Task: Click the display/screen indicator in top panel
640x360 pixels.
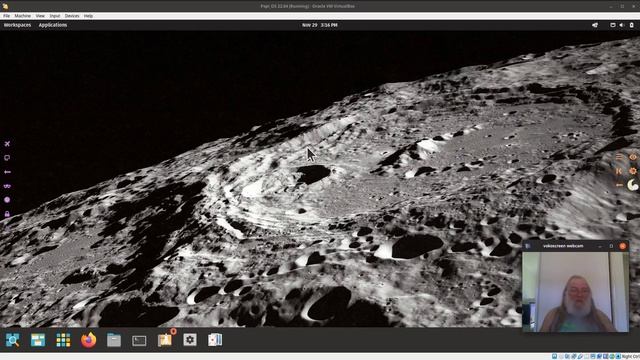Action: 613,25
